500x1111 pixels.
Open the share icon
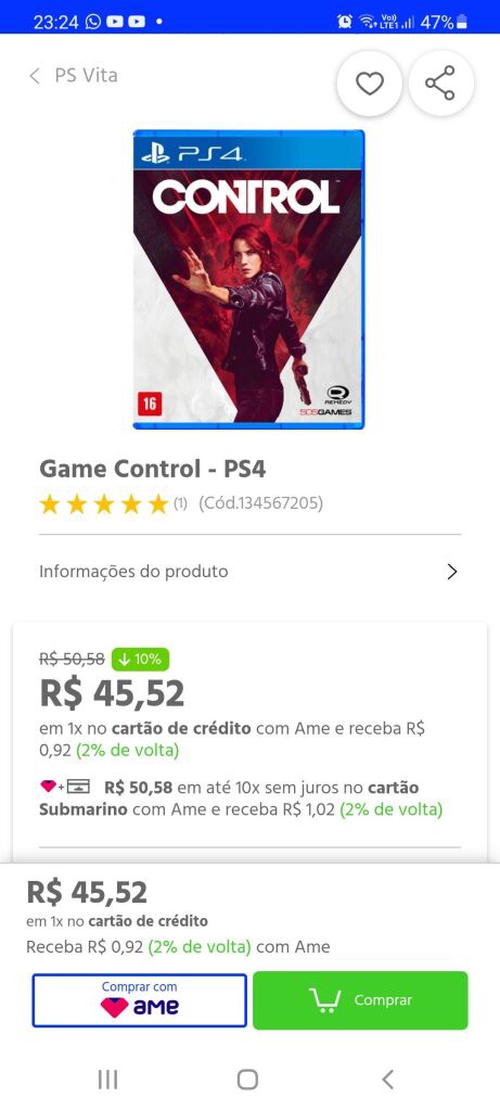440,84
